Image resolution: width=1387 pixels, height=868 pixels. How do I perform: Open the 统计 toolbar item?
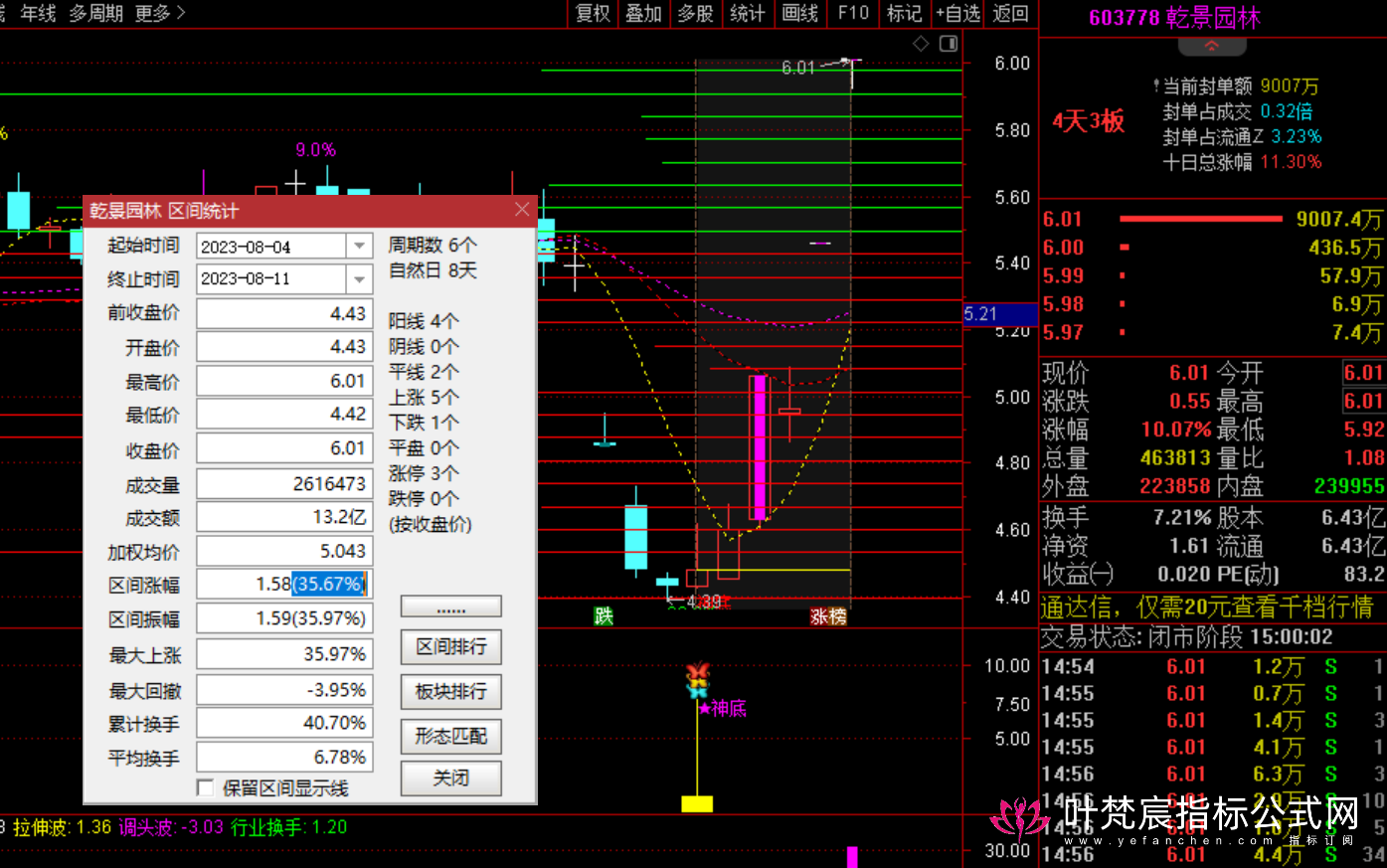(x=748, y=13)
